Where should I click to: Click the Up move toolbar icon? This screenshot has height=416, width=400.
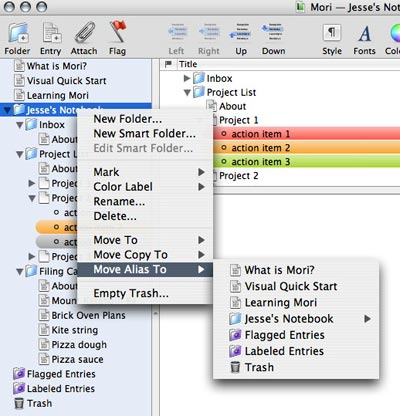click(241, 32)
